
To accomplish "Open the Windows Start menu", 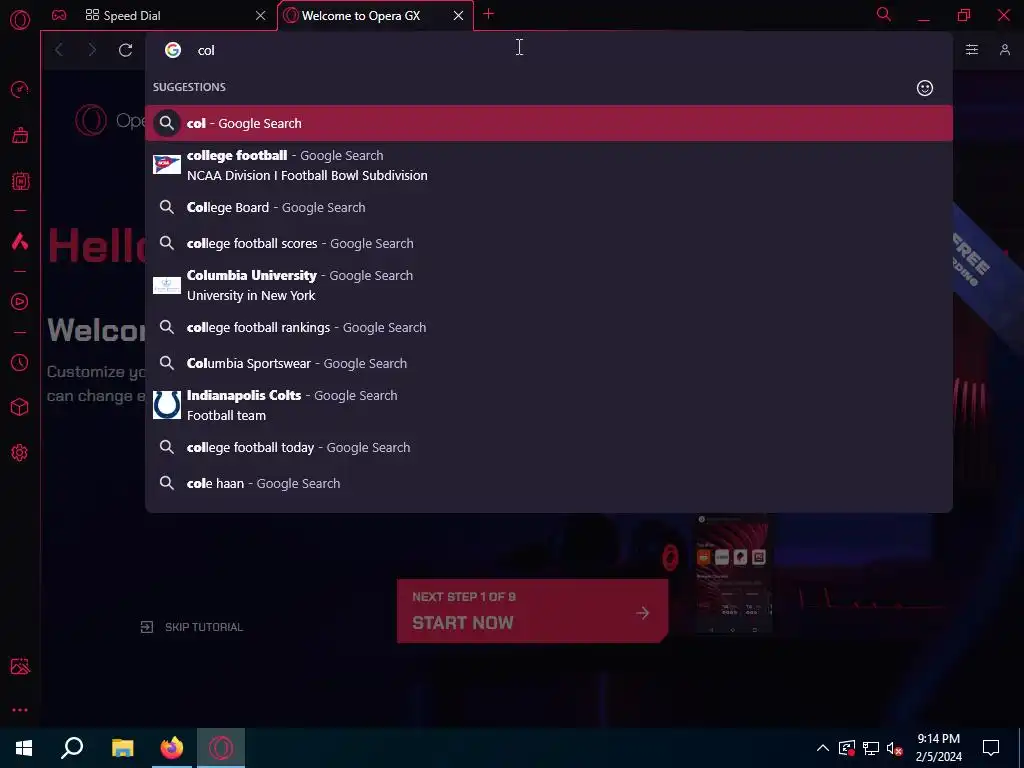I will coord(24,748).
